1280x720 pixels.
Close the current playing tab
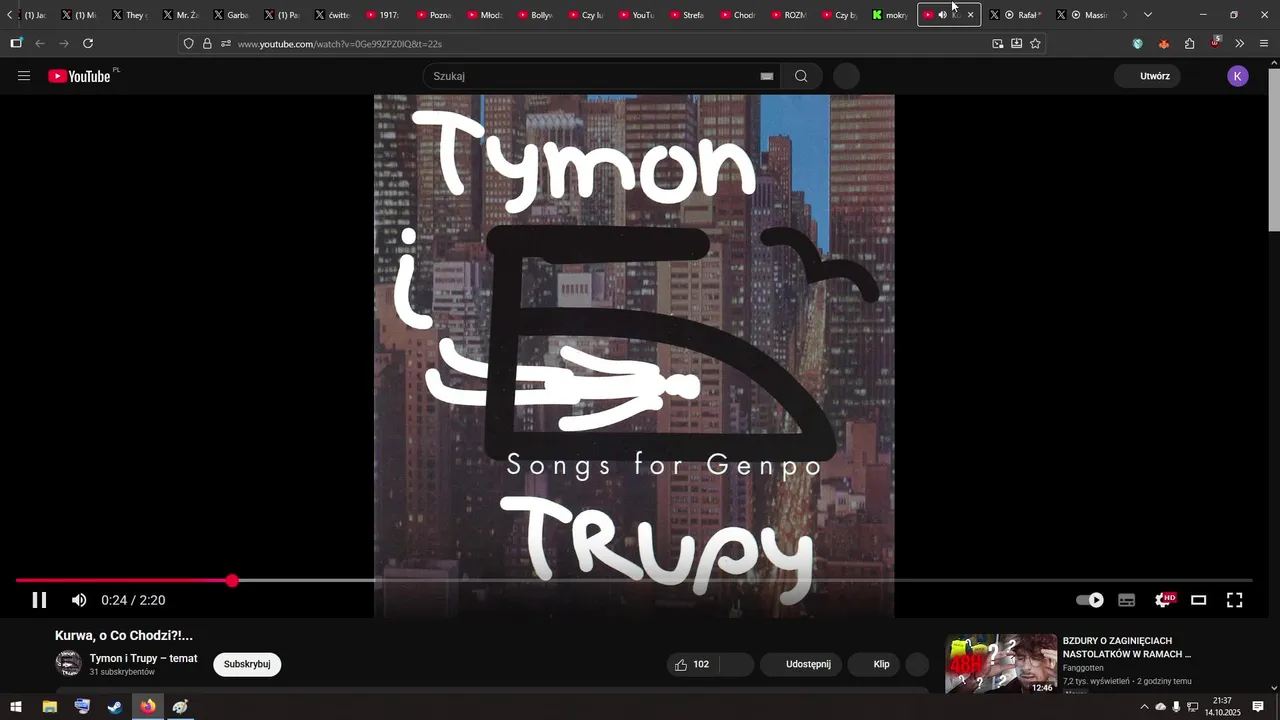[970, 15]
